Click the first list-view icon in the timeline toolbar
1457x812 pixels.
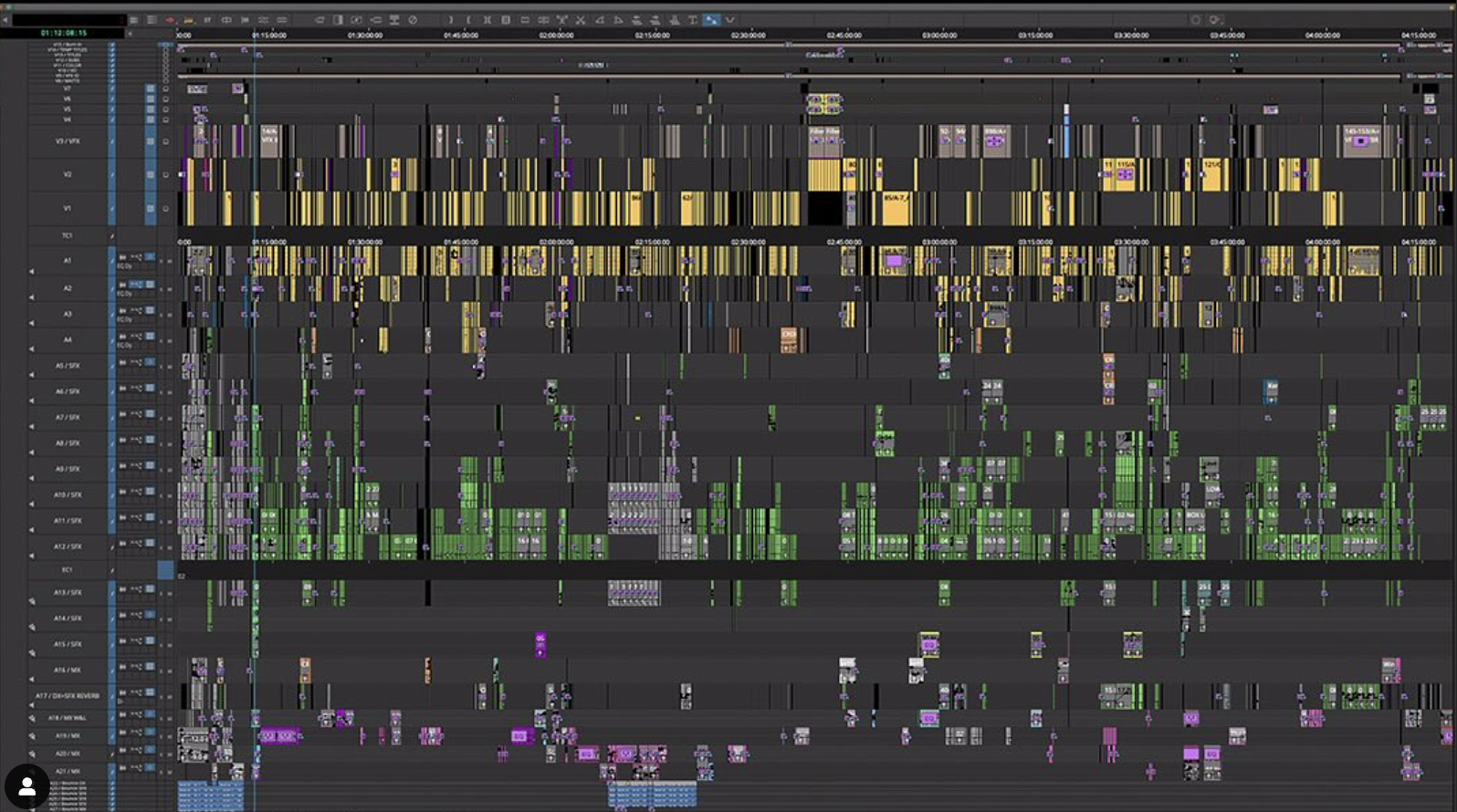click(133, 19)
